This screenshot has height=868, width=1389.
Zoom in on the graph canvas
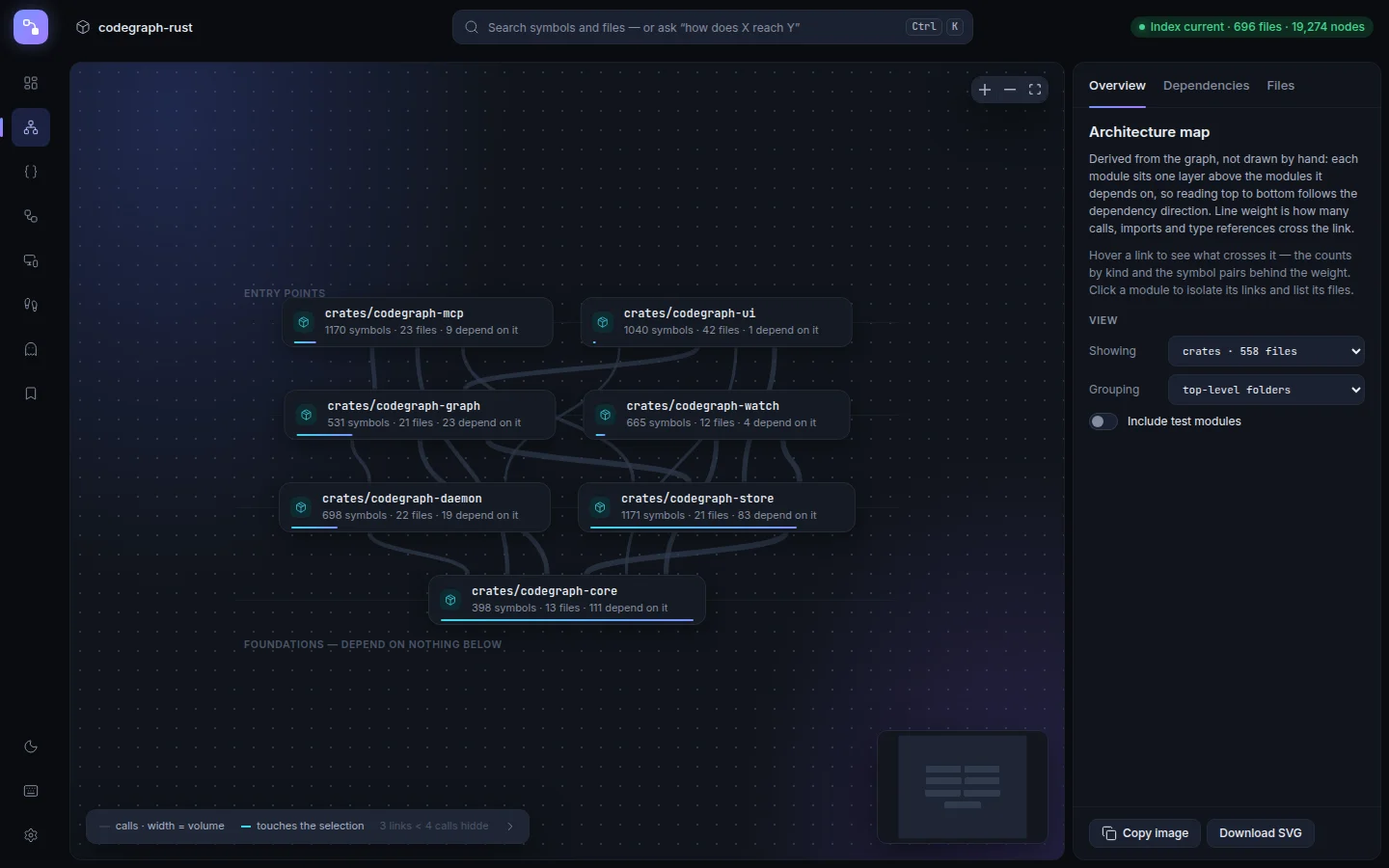(985, 90)
